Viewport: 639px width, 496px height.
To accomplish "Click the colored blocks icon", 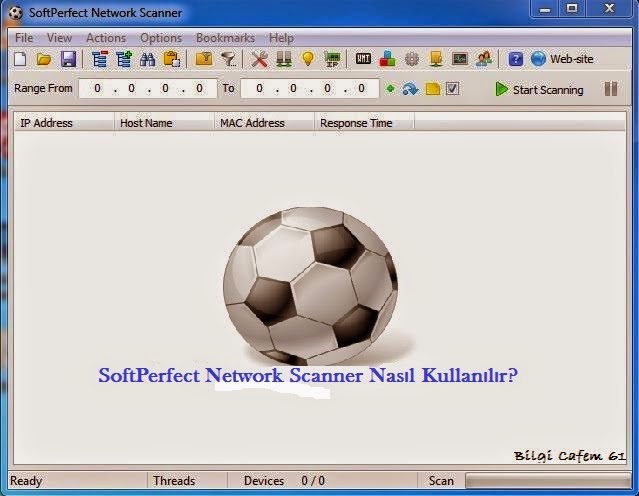I will pos(387,59).
